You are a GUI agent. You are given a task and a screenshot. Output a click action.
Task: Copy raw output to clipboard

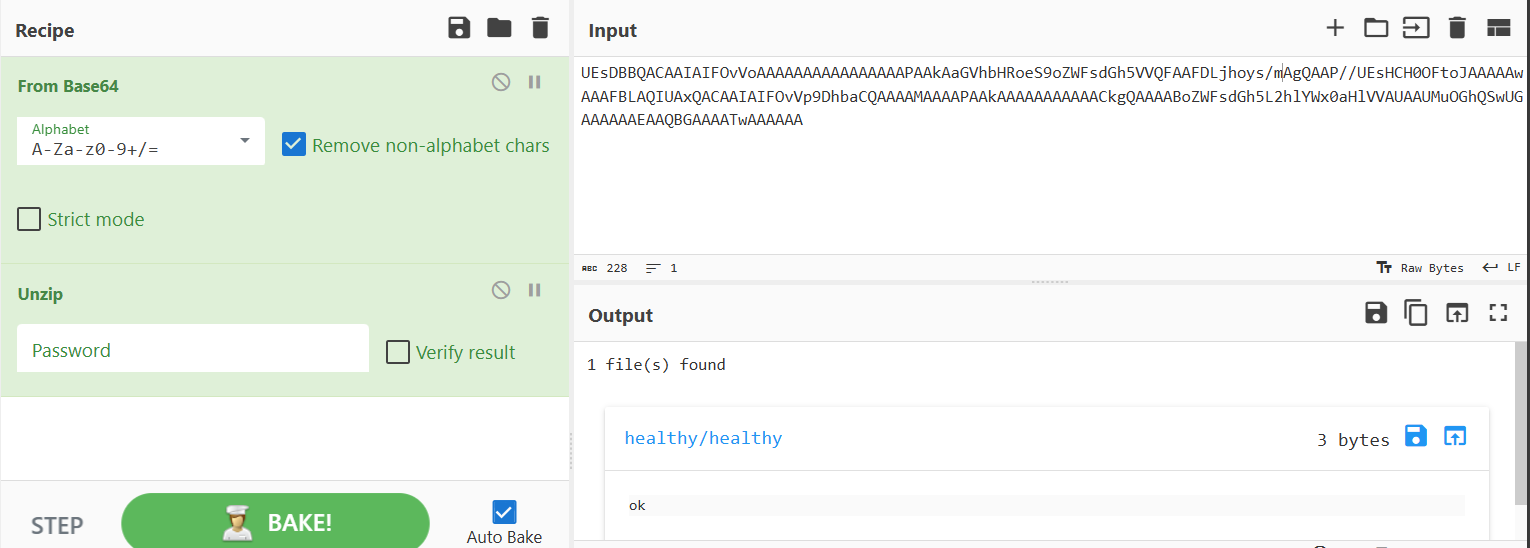pos(1416,313)
